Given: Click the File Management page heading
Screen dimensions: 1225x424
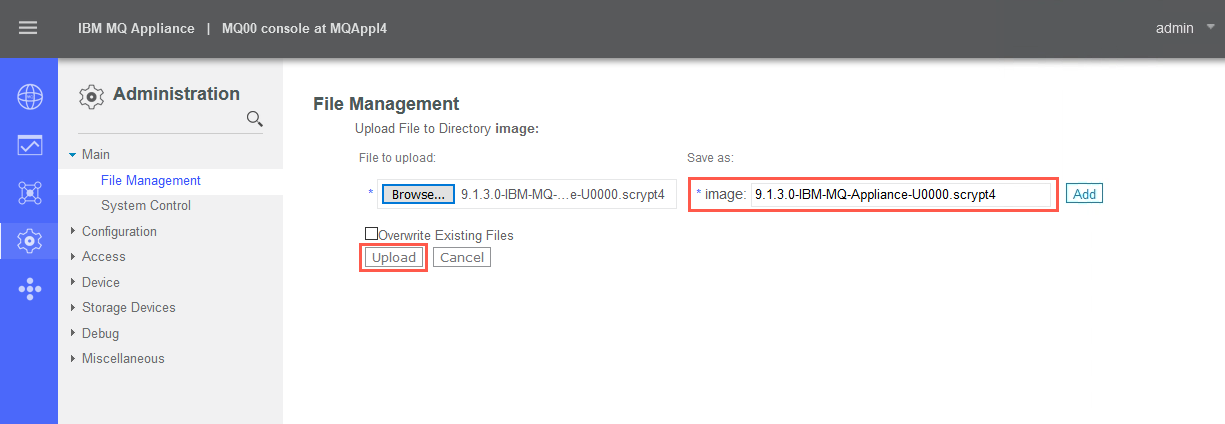Looking at the screenshot, I should pyautogui.click(x=386, y=104).
